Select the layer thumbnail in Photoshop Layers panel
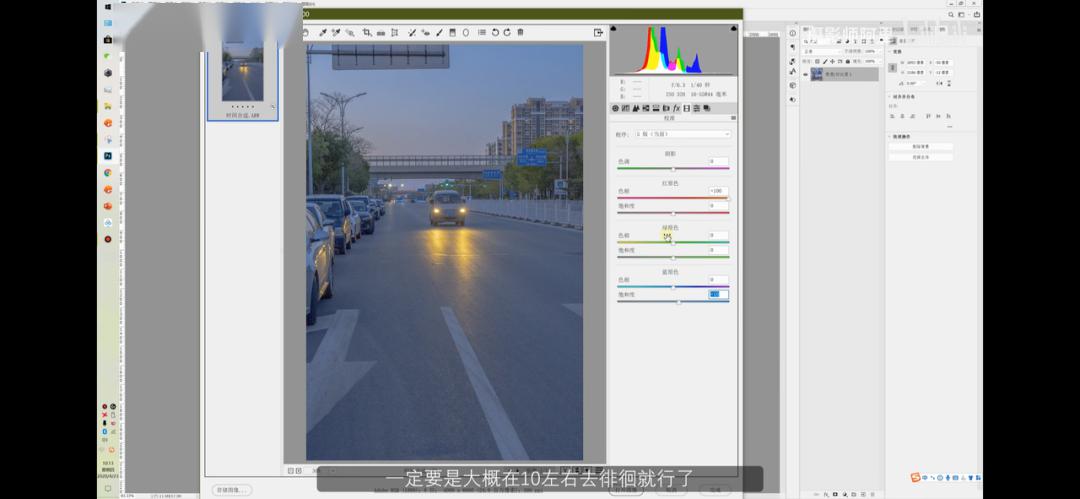Screen dimensions: 1080x499 (x=817, y=74)
